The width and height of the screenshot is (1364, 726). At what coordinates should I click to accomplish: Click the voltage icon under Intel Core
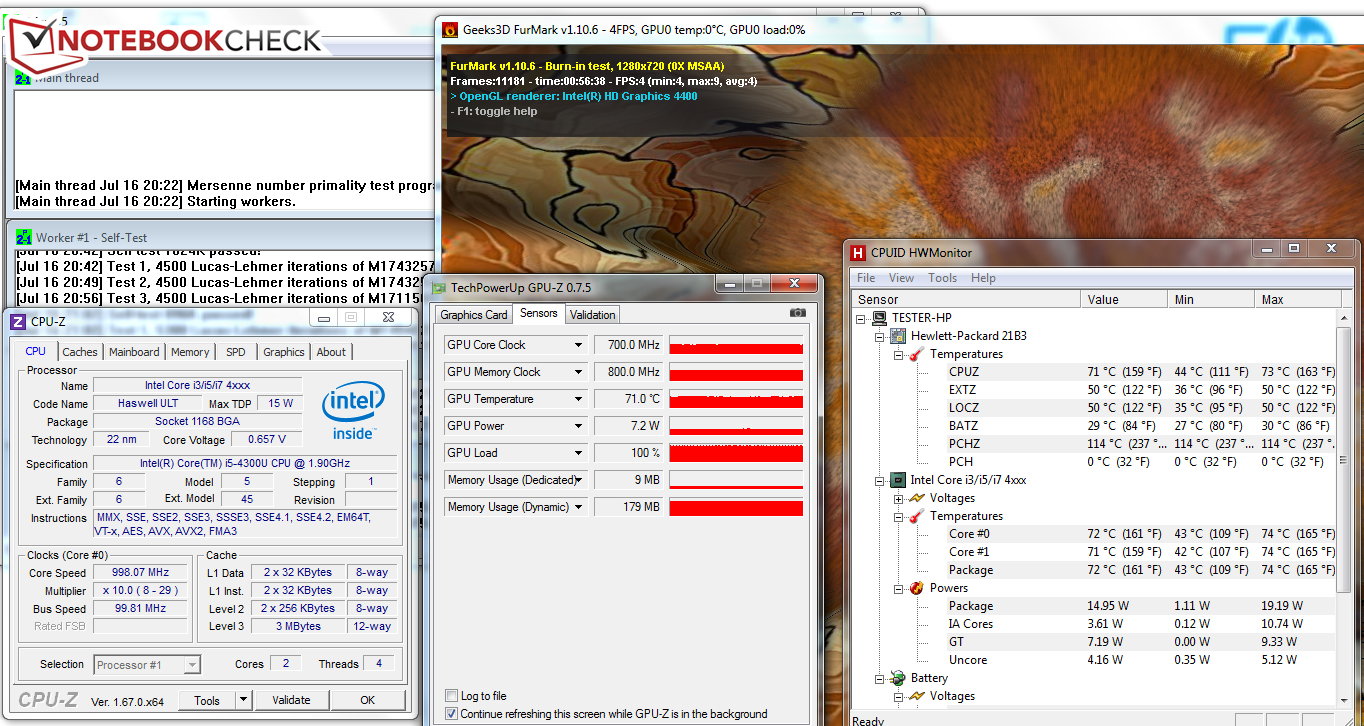coord(917,498)
